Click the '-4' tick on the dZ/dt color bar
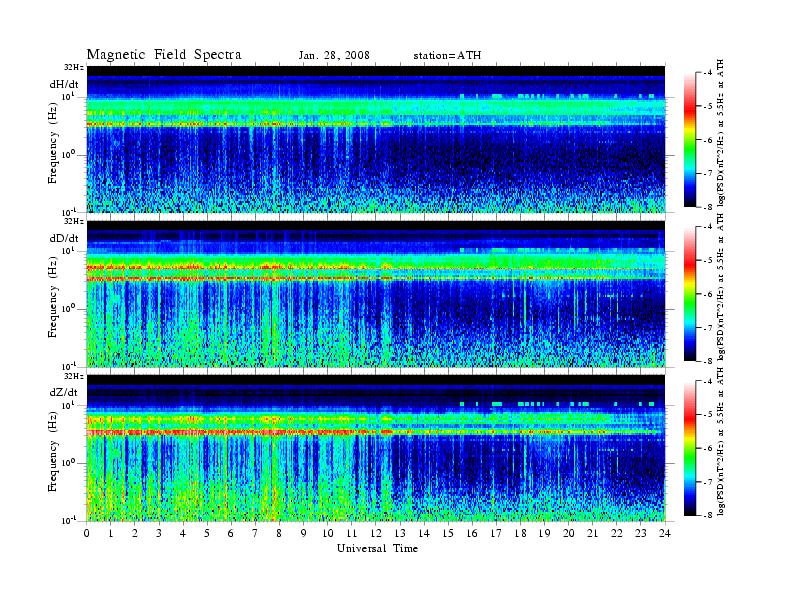This screenshot has height=612, width=792. click(x=708, y=382)
